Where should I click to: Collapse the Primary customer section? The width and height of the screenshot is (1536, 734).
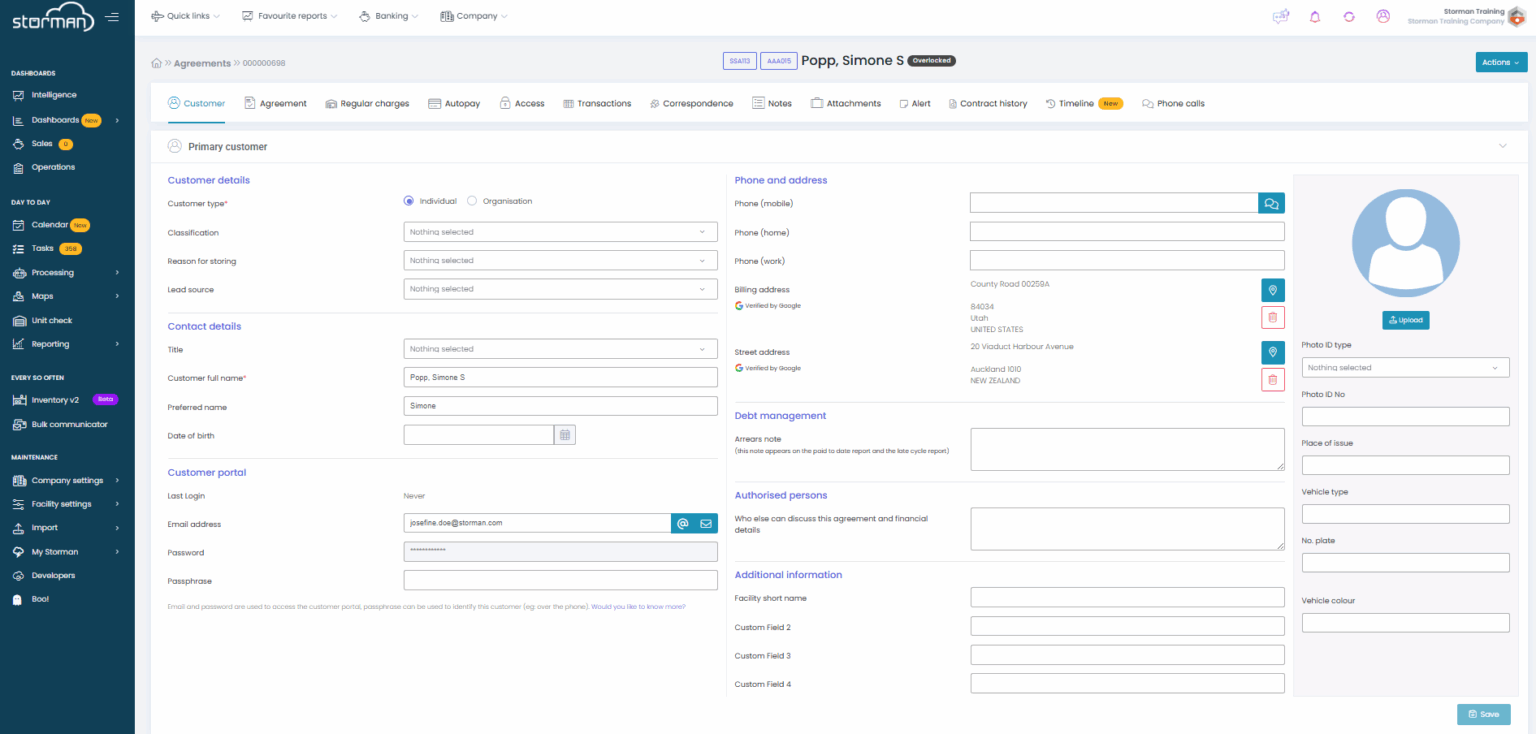pyautogui.click(x=1502, y=146)
